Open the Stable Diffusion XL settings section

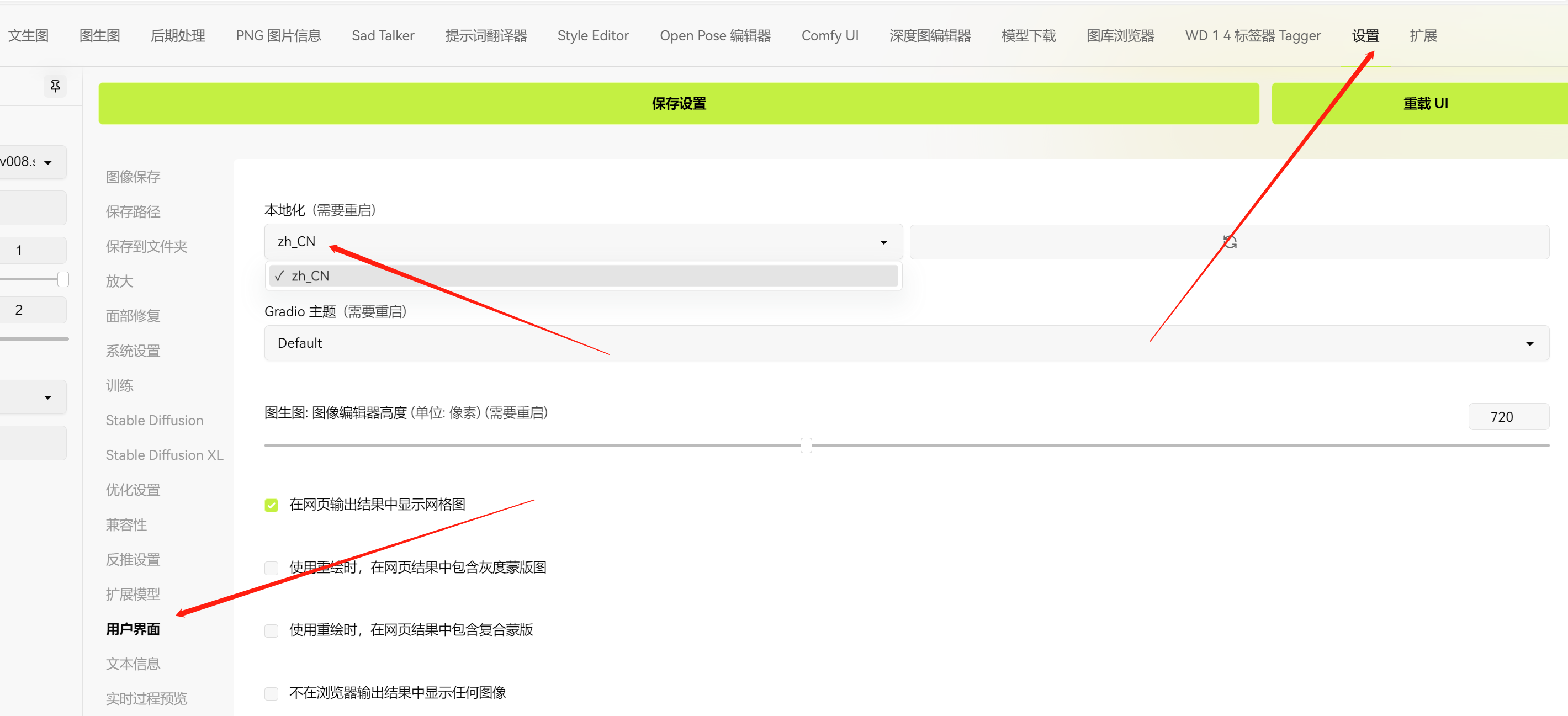164,454
